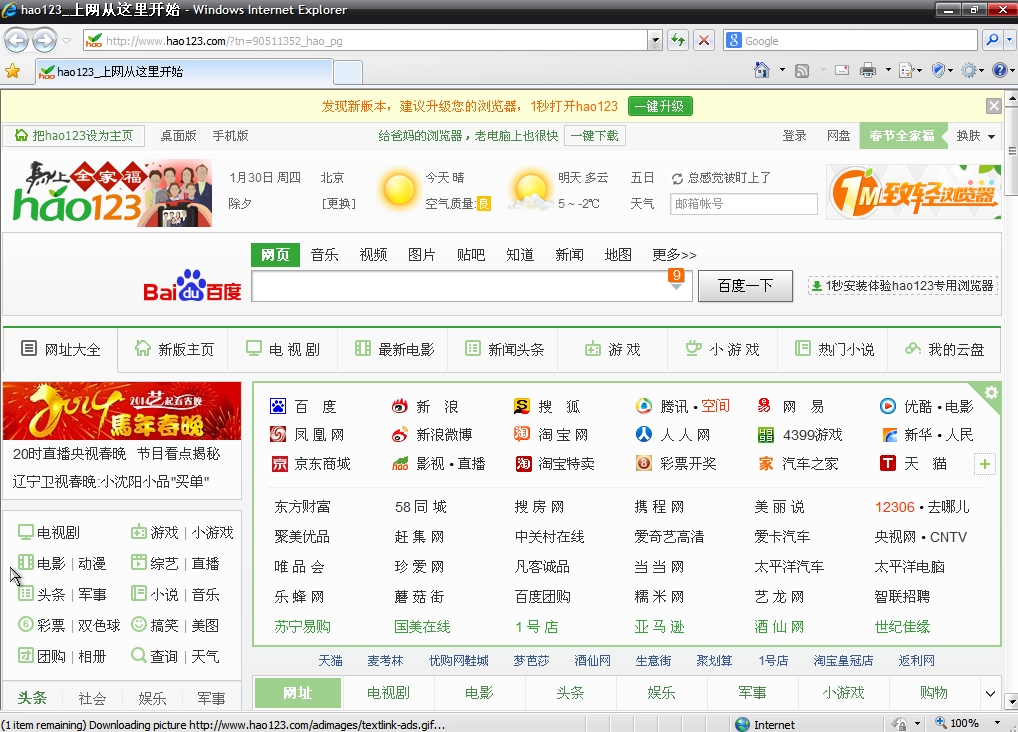Open the Favorites star icon

12,71
